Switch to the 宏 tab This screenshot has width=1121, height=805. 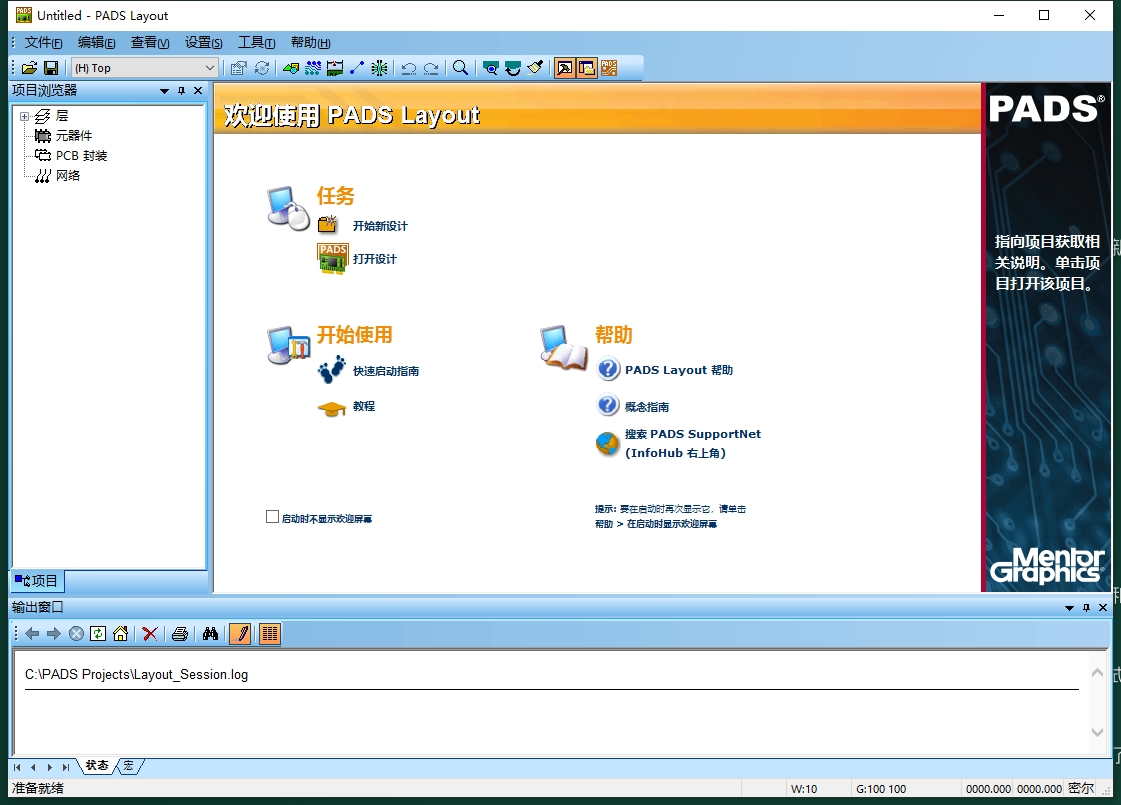coord(129,766)
